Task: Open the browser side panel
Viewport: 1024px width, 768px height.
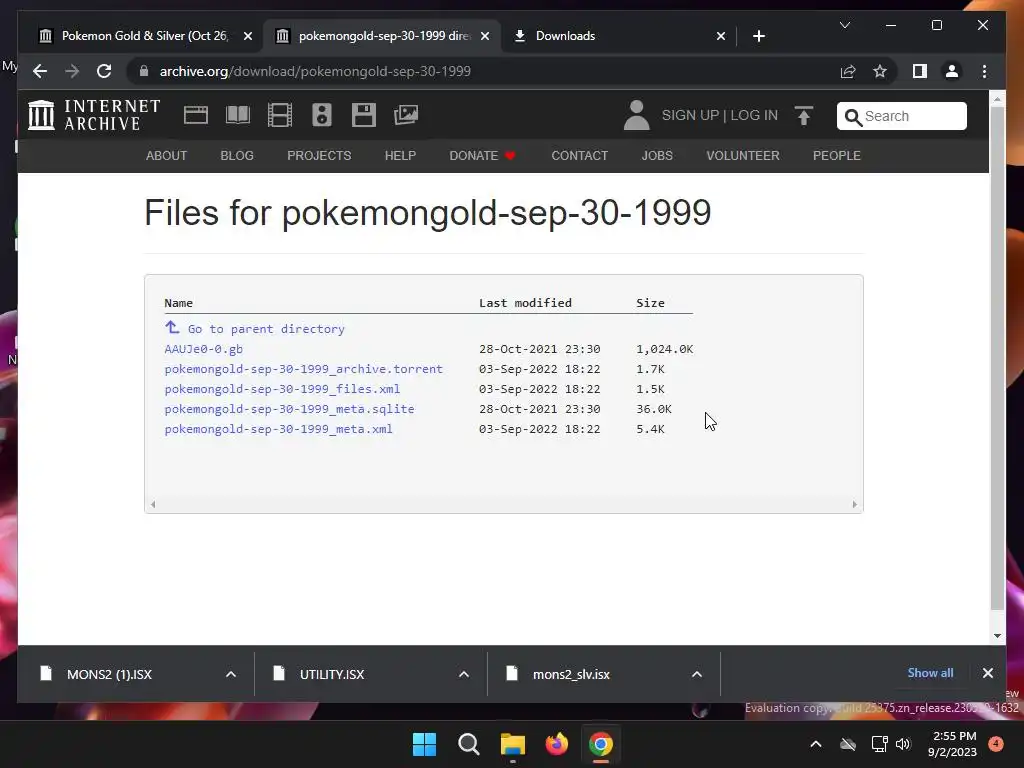Action: (920, 71)
